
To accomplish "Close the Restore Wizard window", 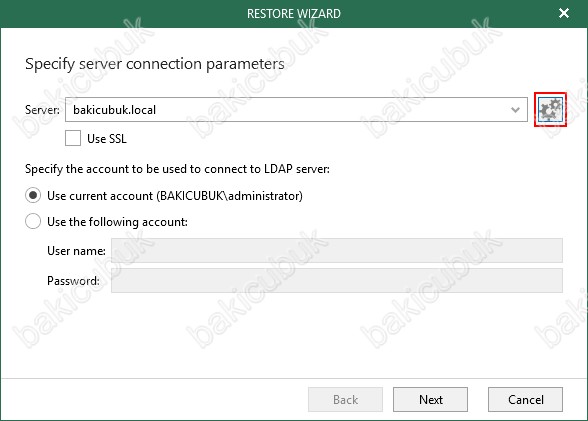I will pyautogui.click(x=564, y=13).
